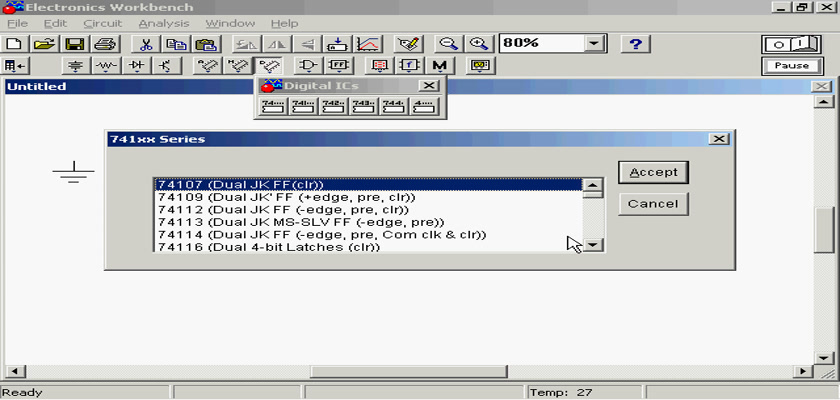Expand the 80% zoom dropdown
This screenshot has width=840, height=400.
(x=594, y=43)
